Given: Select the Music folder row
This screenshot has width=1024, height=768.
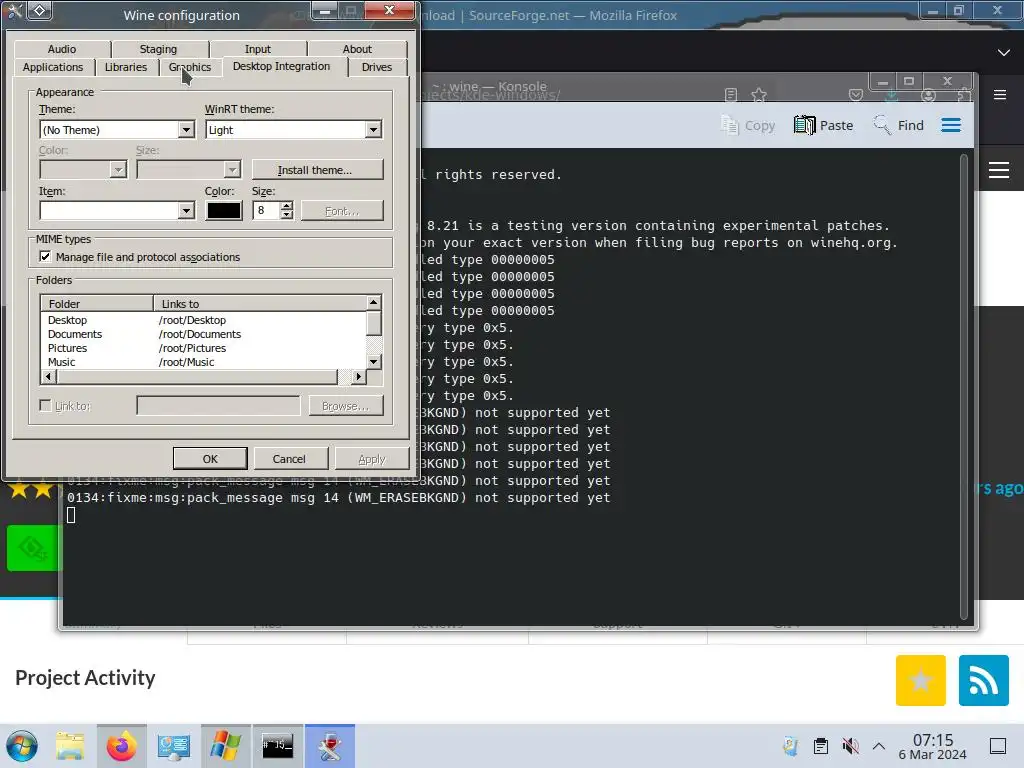Looking at the screenshot, I should click(x=203, y=362).
